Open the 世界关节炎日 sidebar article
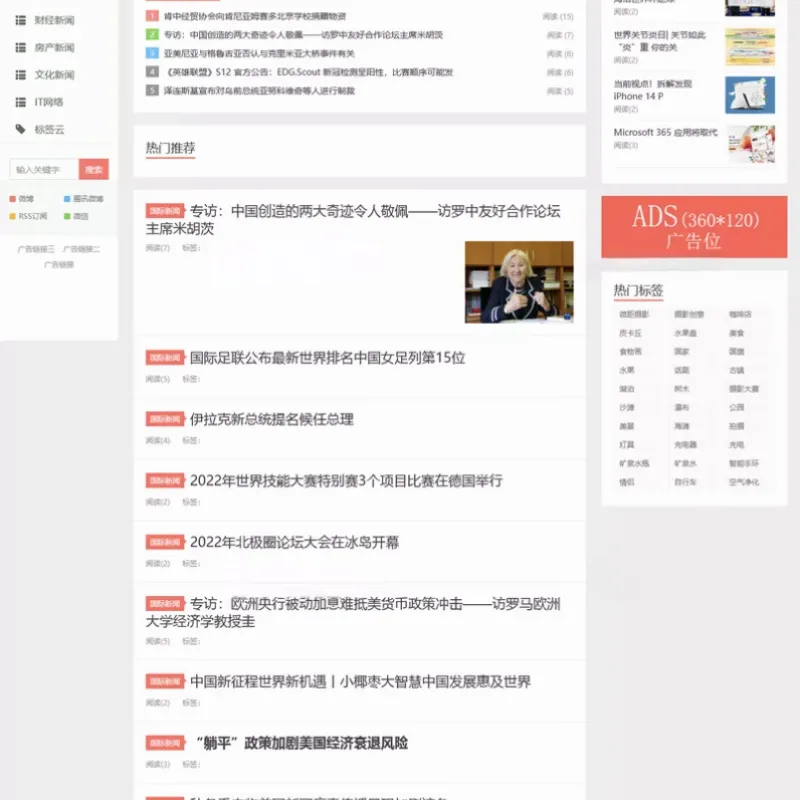The width and height of the screenshot is (800, 800). (660, 41)
